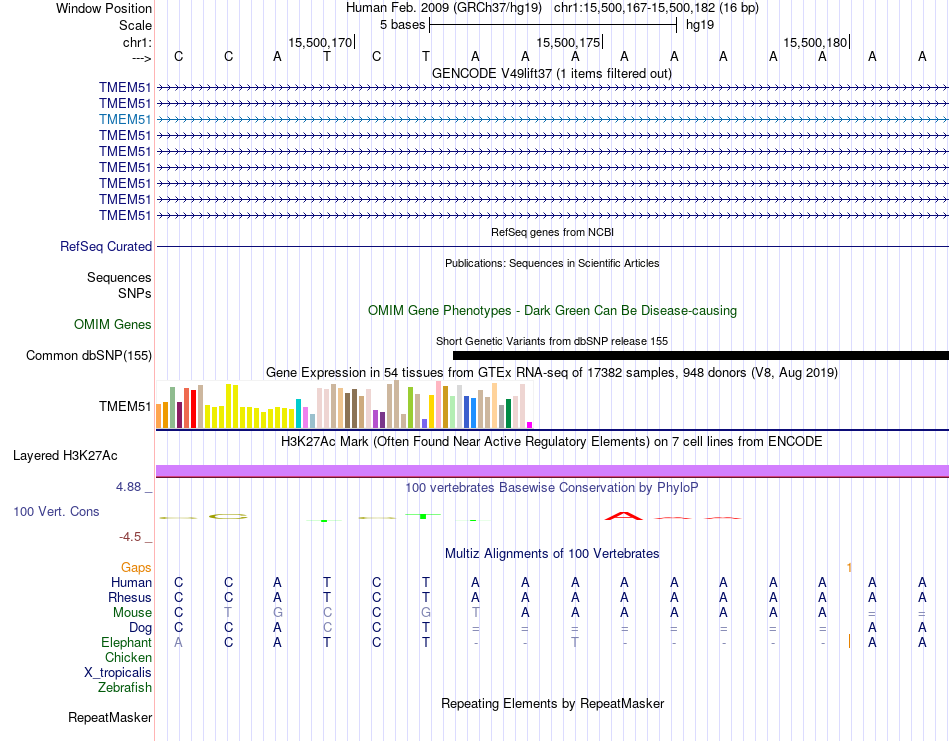950x741 pixels.
Task: Select the Human alignment row label
Action: coord(131,583)
